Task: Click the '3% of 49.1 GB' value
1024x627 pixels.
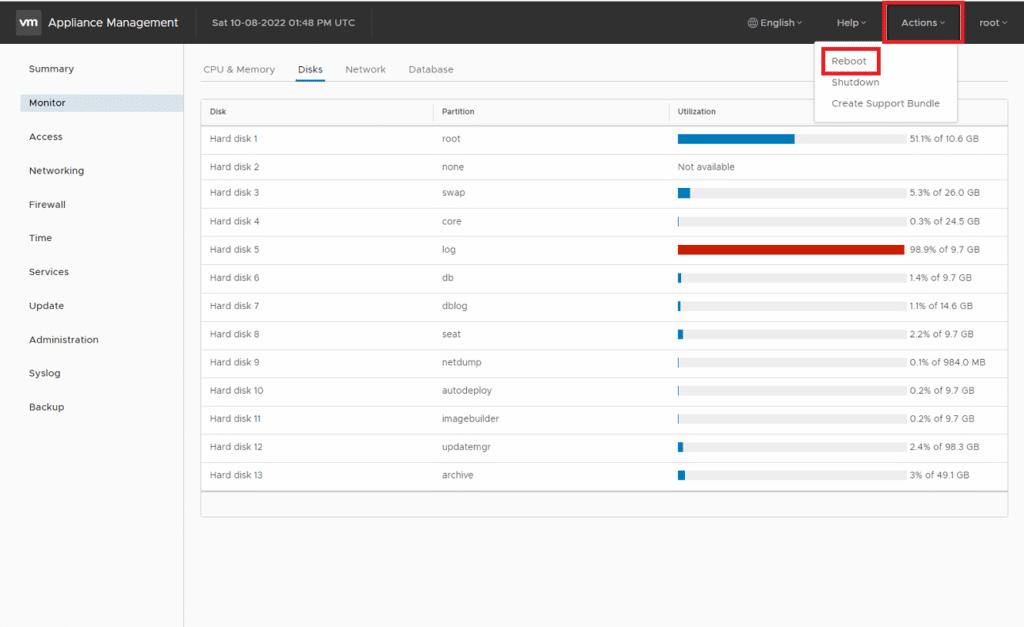Action: [940, 475]
